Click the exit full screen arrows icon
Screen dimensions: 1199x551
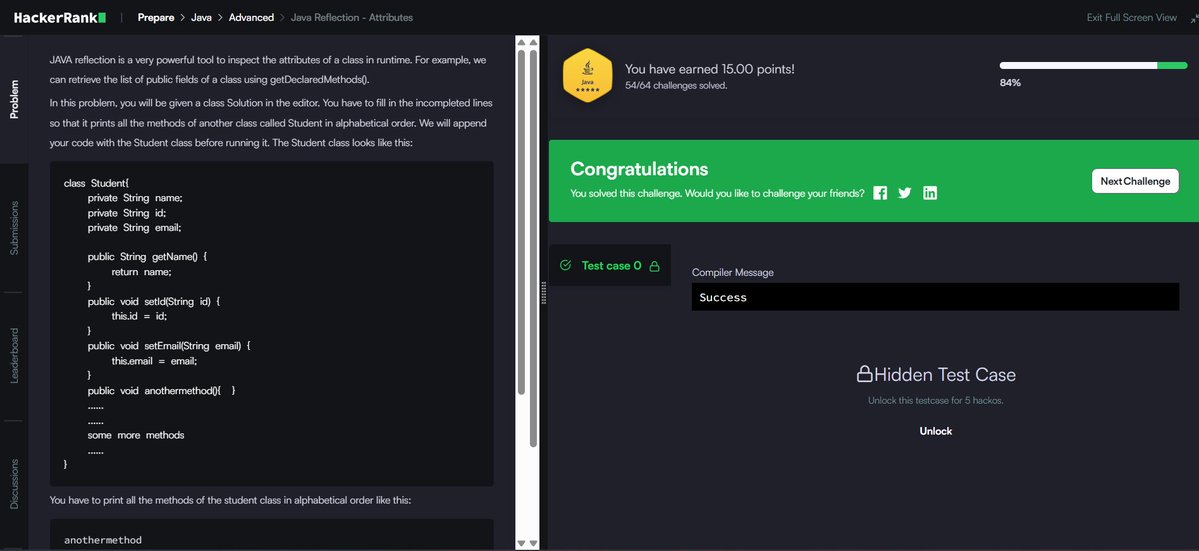(1193, 18)
